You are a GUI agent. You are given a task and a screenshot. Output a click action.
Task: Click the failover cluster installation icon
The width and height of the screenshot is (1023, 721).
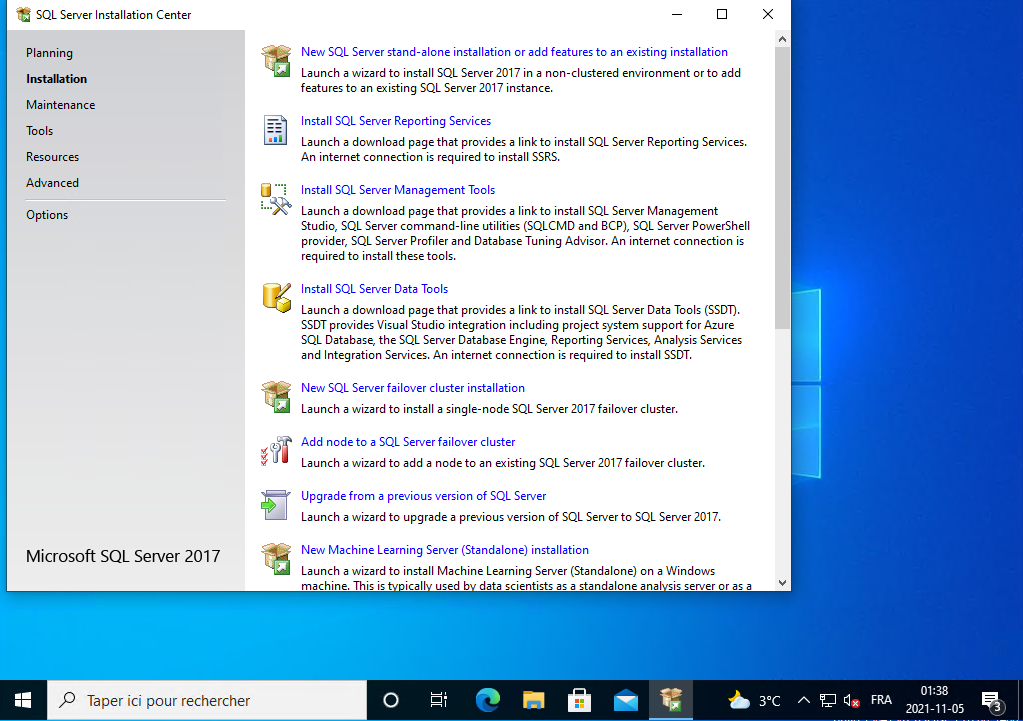(276, 396)
